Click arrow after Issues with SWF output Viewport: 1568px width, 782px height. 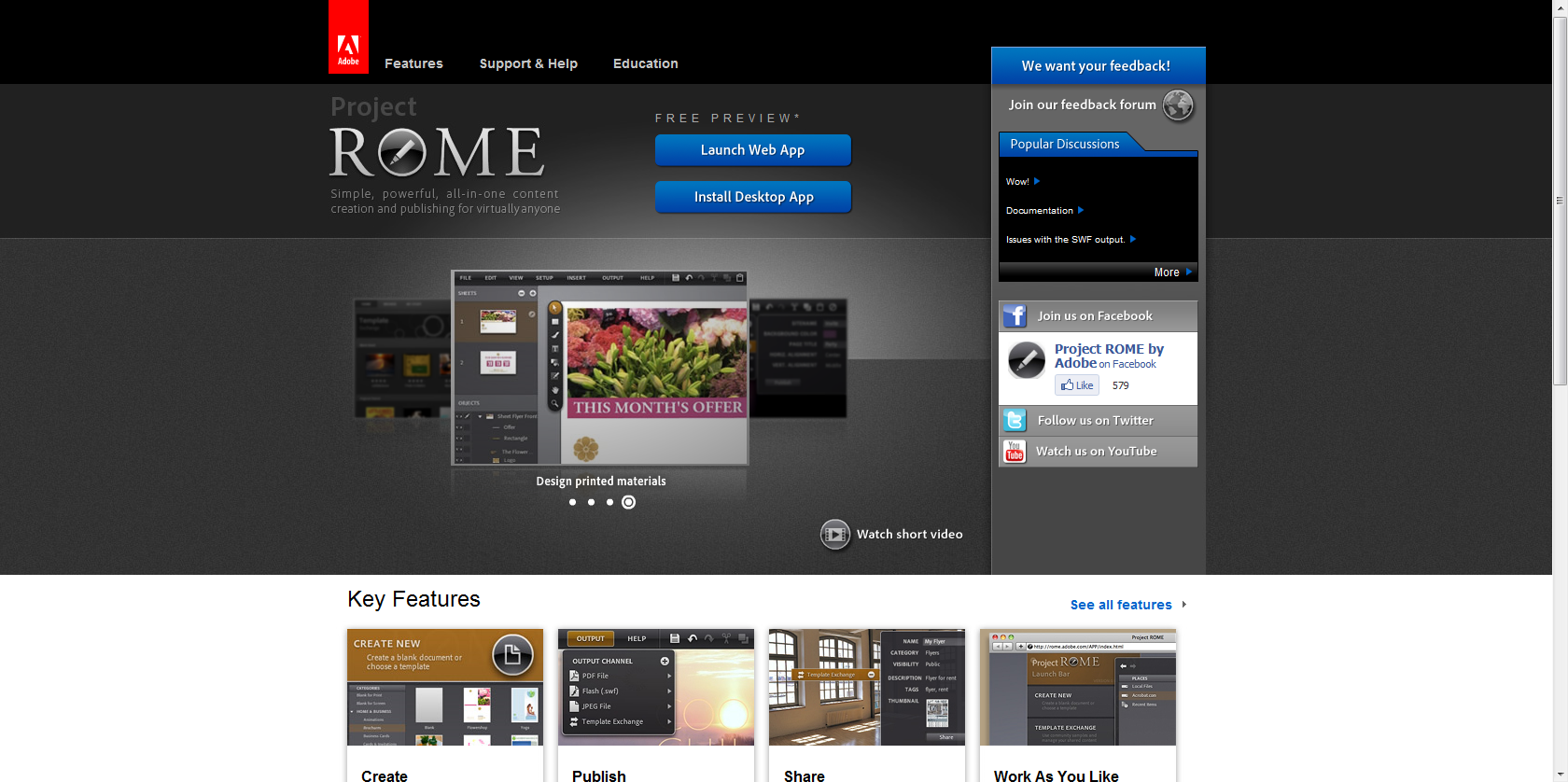[1133, 239]
